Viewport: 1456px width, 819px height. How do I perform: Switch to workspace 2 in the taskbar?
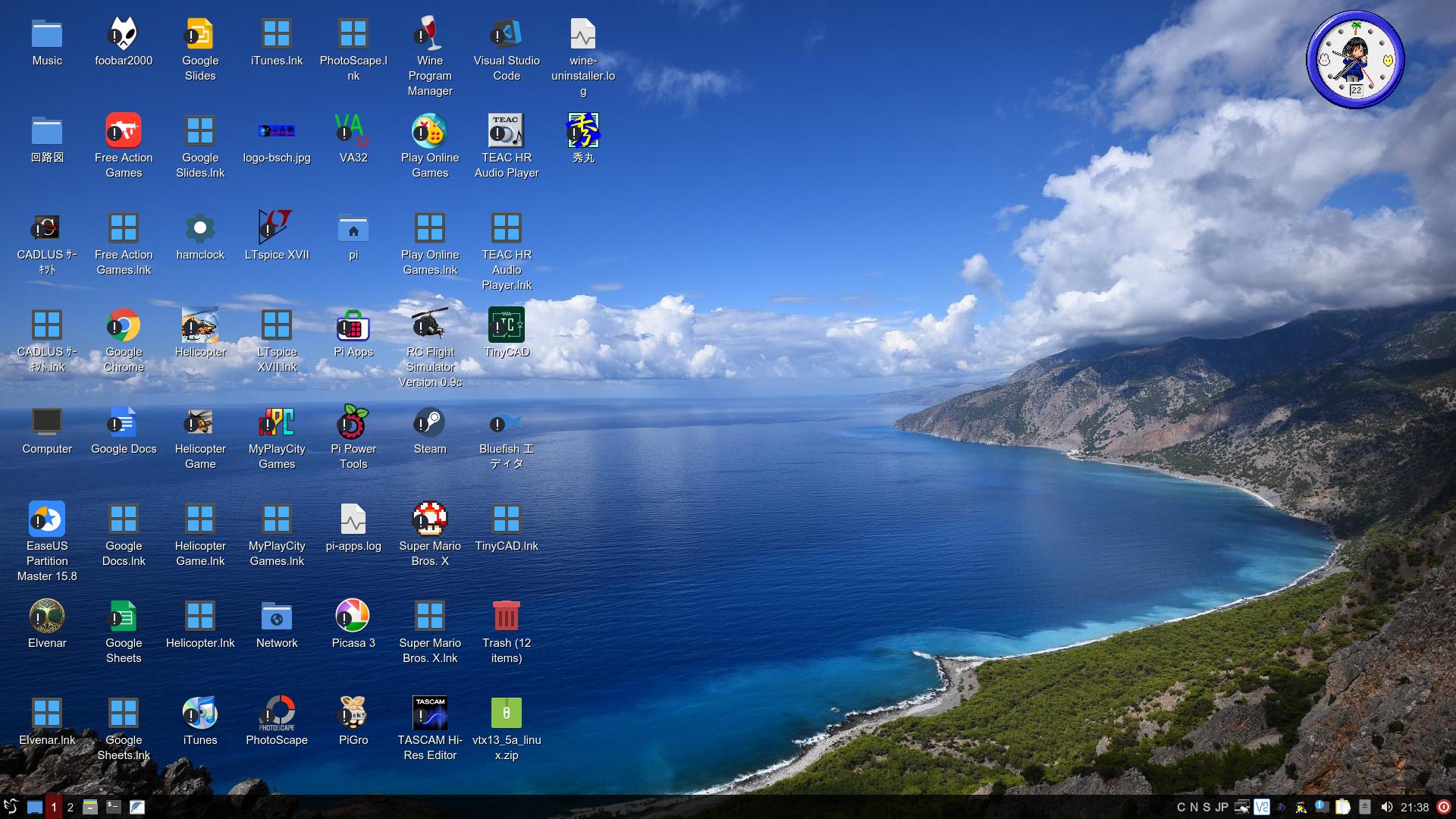(x=71, y=807)
